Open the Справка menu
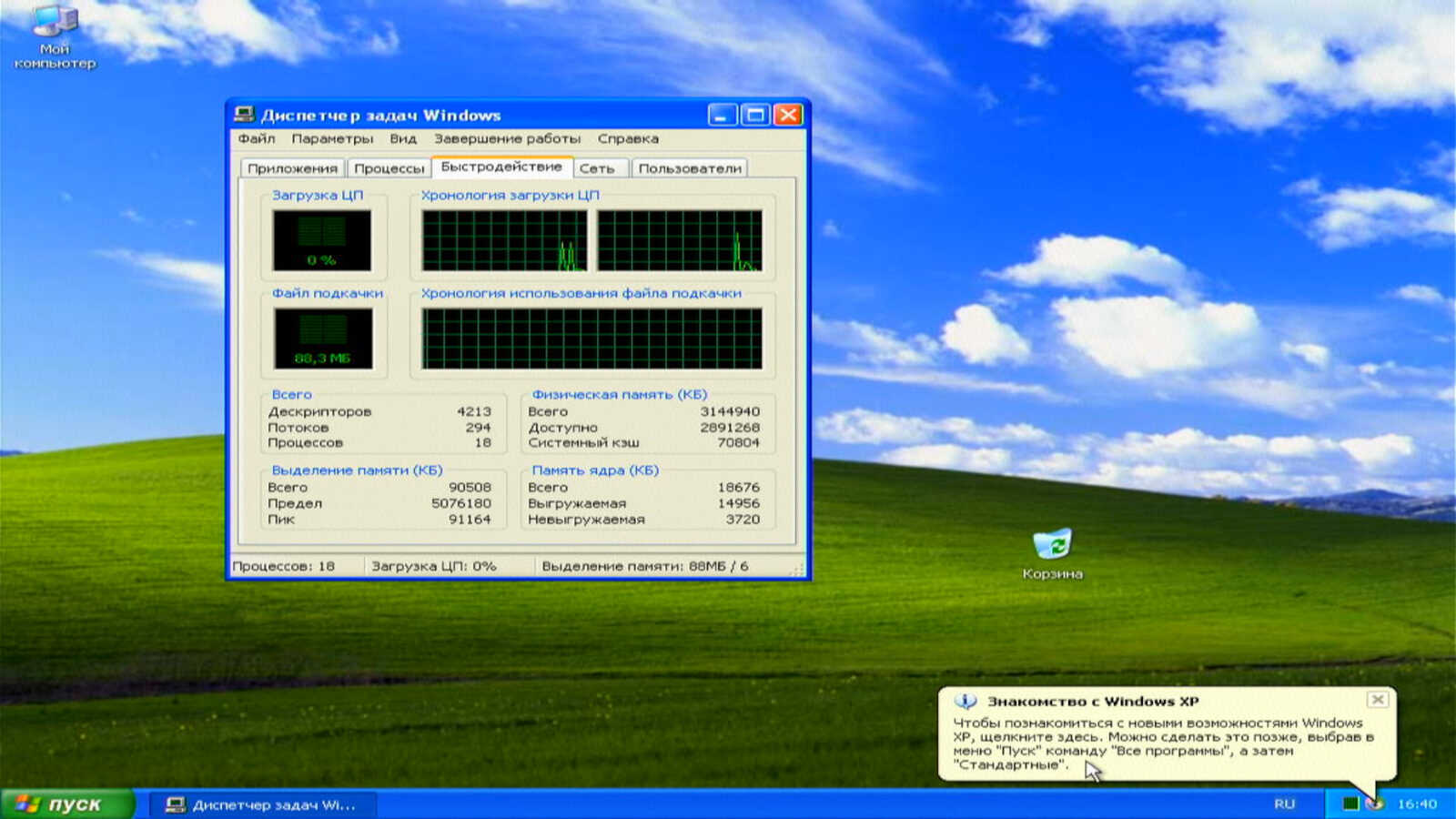1456x819 pixels. coord(628,139)
